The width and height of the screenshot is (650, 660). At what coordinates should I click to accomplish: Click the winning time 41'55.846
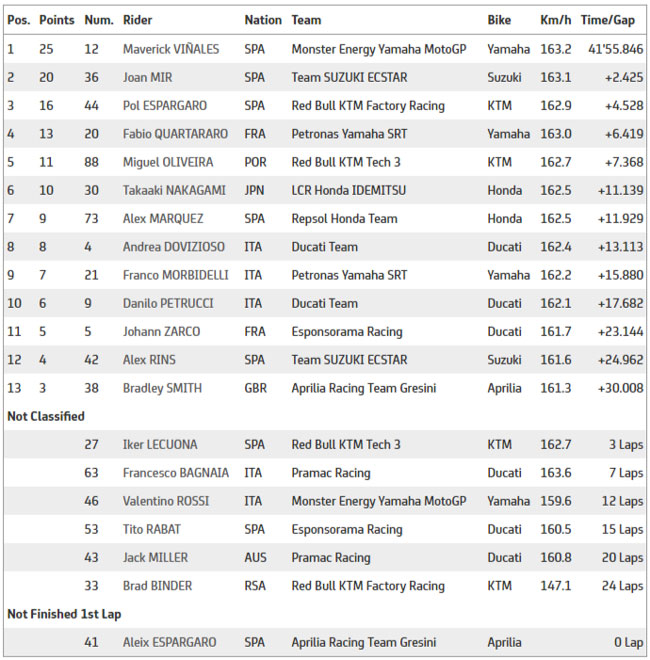click(615, 49)
